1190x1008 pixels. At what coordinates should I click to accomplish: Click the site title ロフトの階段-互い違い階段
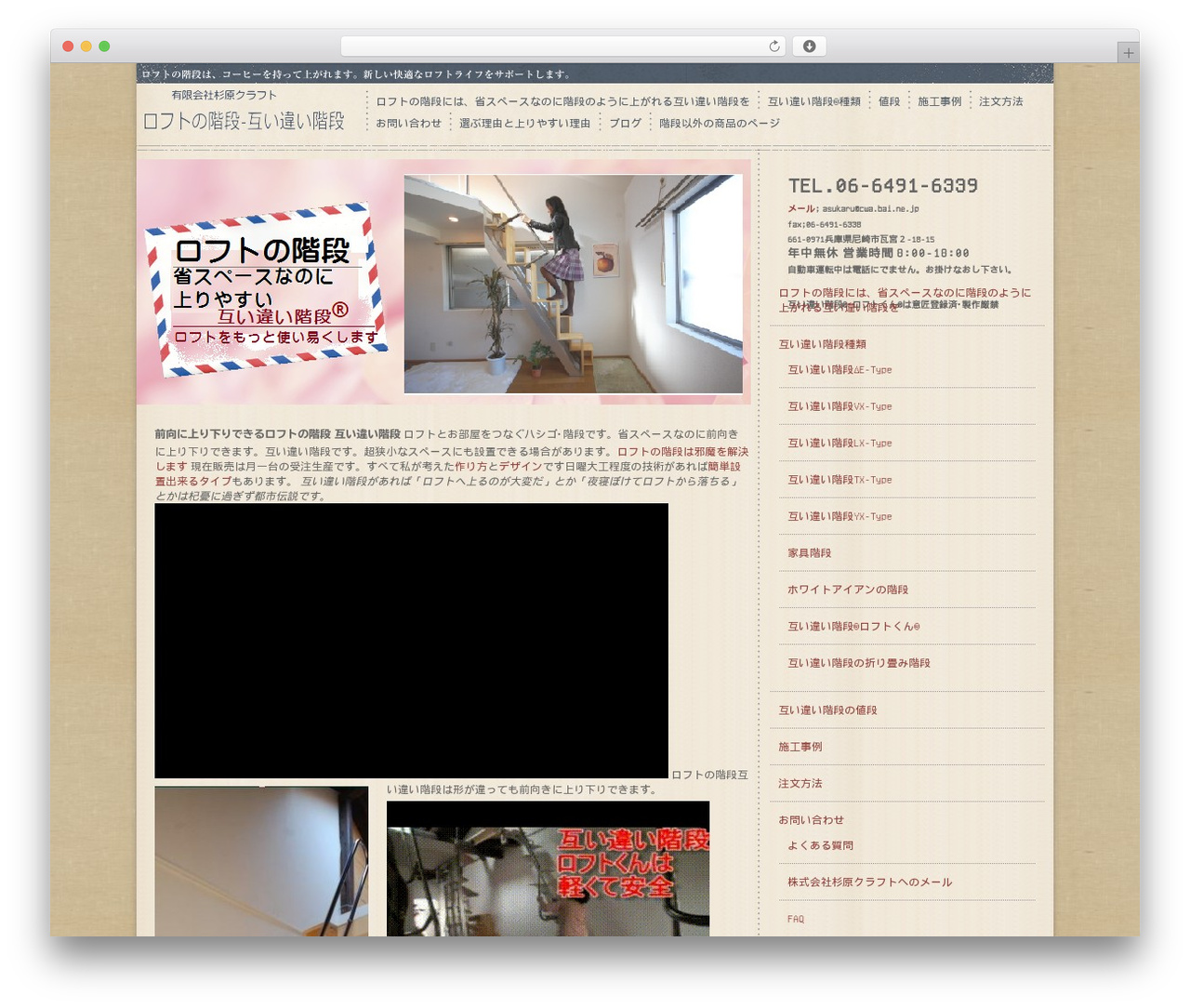tap(244, 121)
